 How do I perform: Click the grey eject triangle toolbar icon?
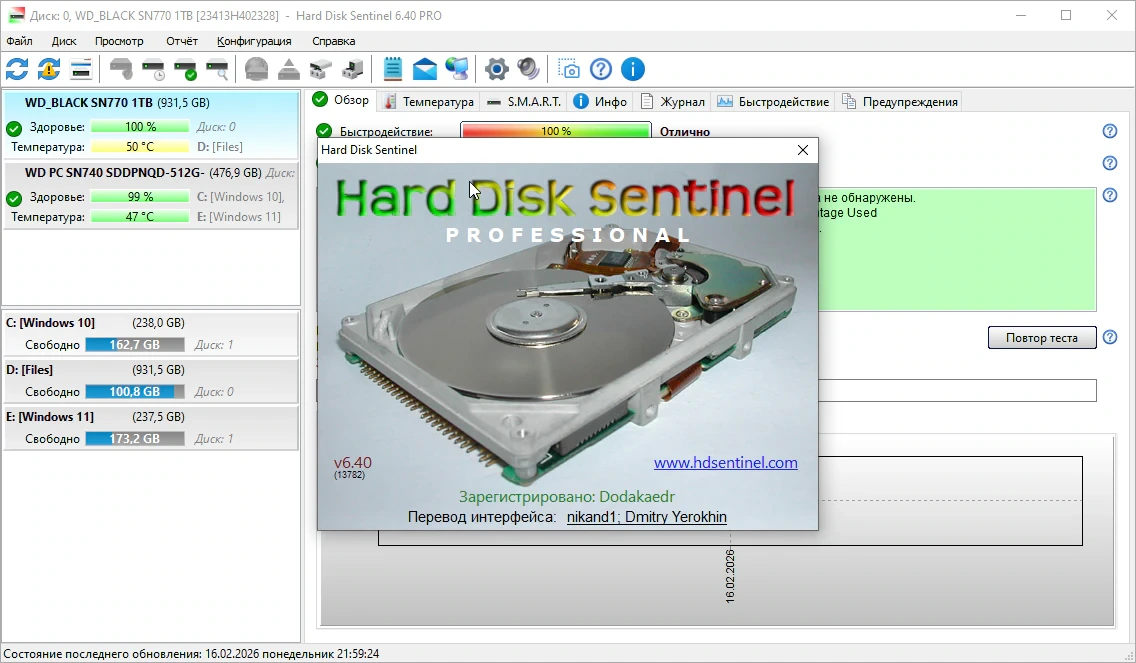pos(288,70)
